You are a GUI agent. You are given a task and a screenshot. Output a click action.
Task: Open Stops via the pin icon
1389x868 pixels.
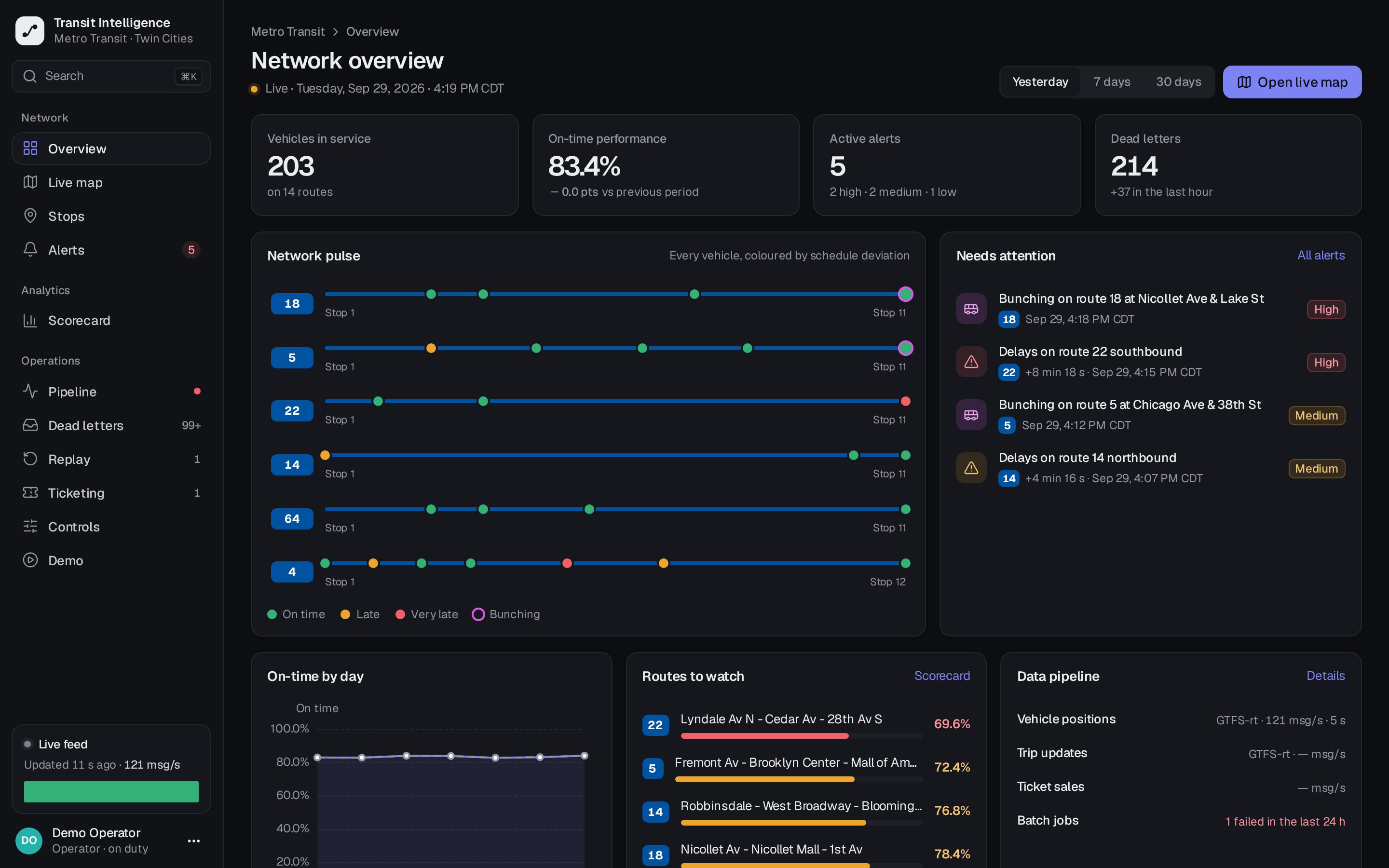click(x=30, y=216)
